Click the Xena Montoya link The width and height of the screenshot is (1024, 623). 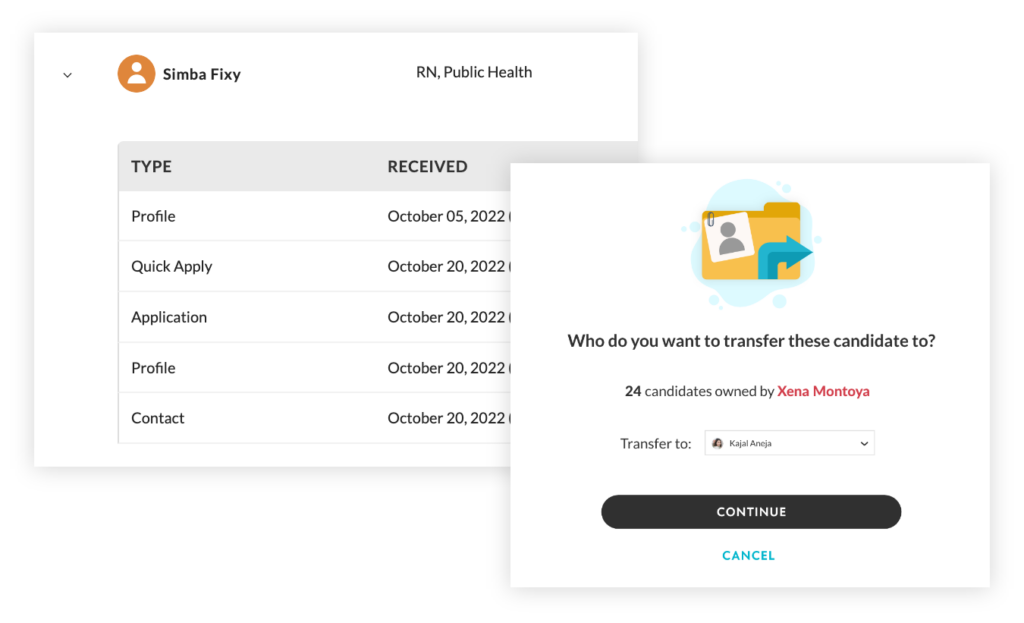pos(823,391)
